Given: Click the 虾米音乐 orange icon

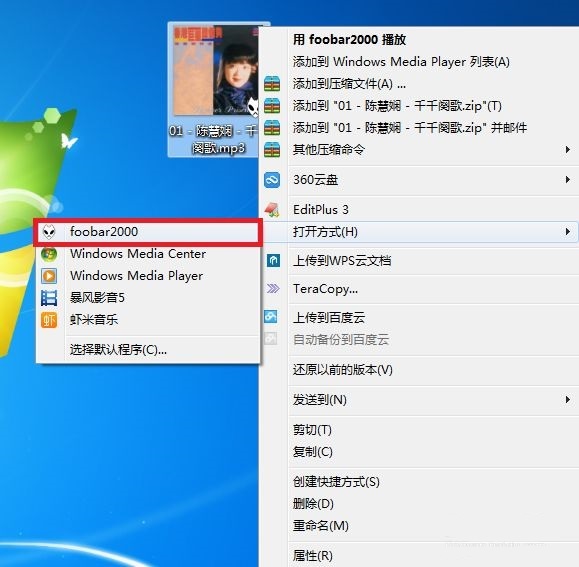Looking at the screenshot, I should 49,320.
